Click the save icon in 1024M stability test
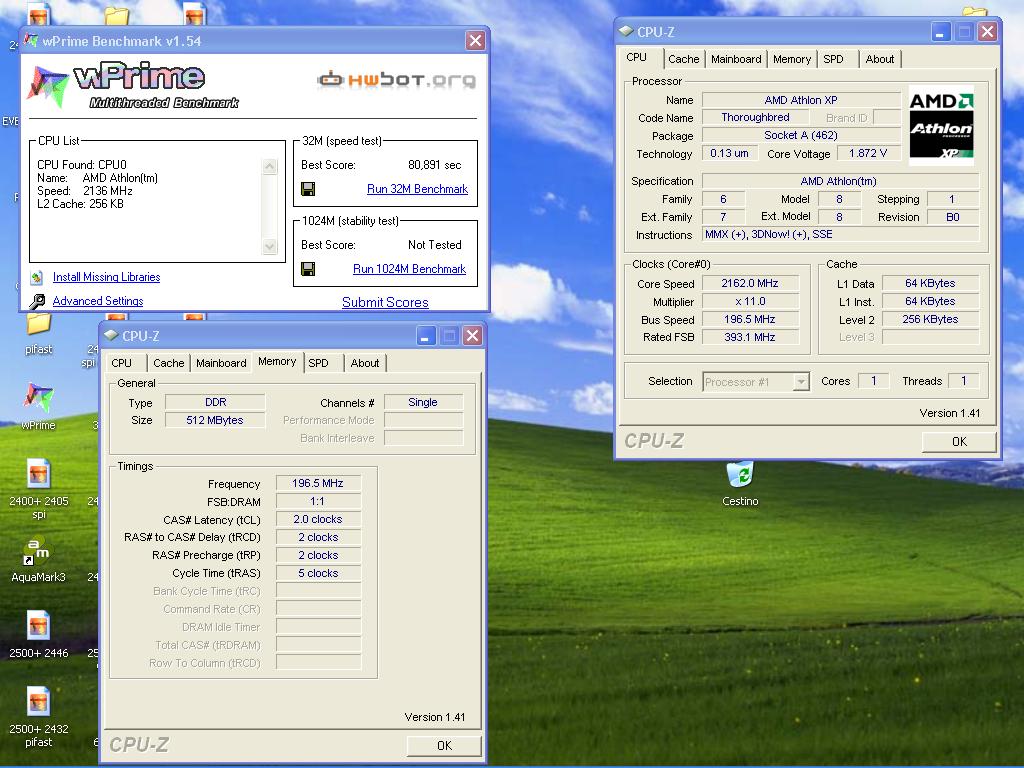This screenshot has width=1024, height=768. coord(308,268)
